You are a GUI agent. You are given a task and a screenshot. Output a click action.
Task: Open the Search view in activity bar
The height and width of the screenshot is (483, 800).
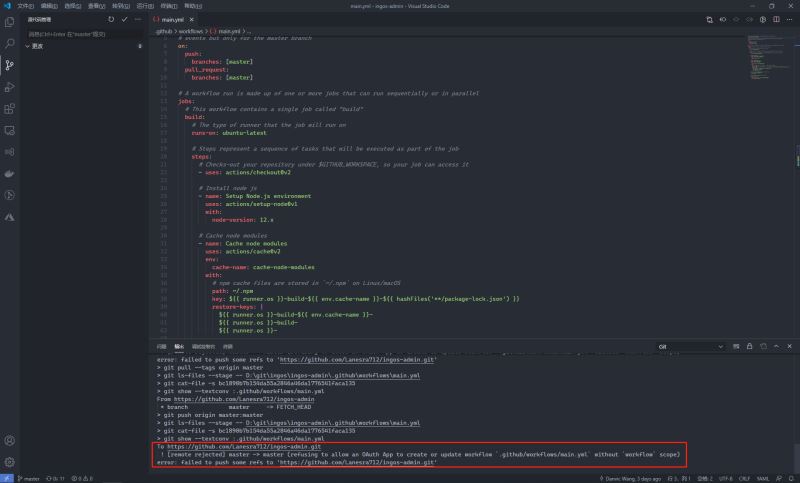(10, 43)
